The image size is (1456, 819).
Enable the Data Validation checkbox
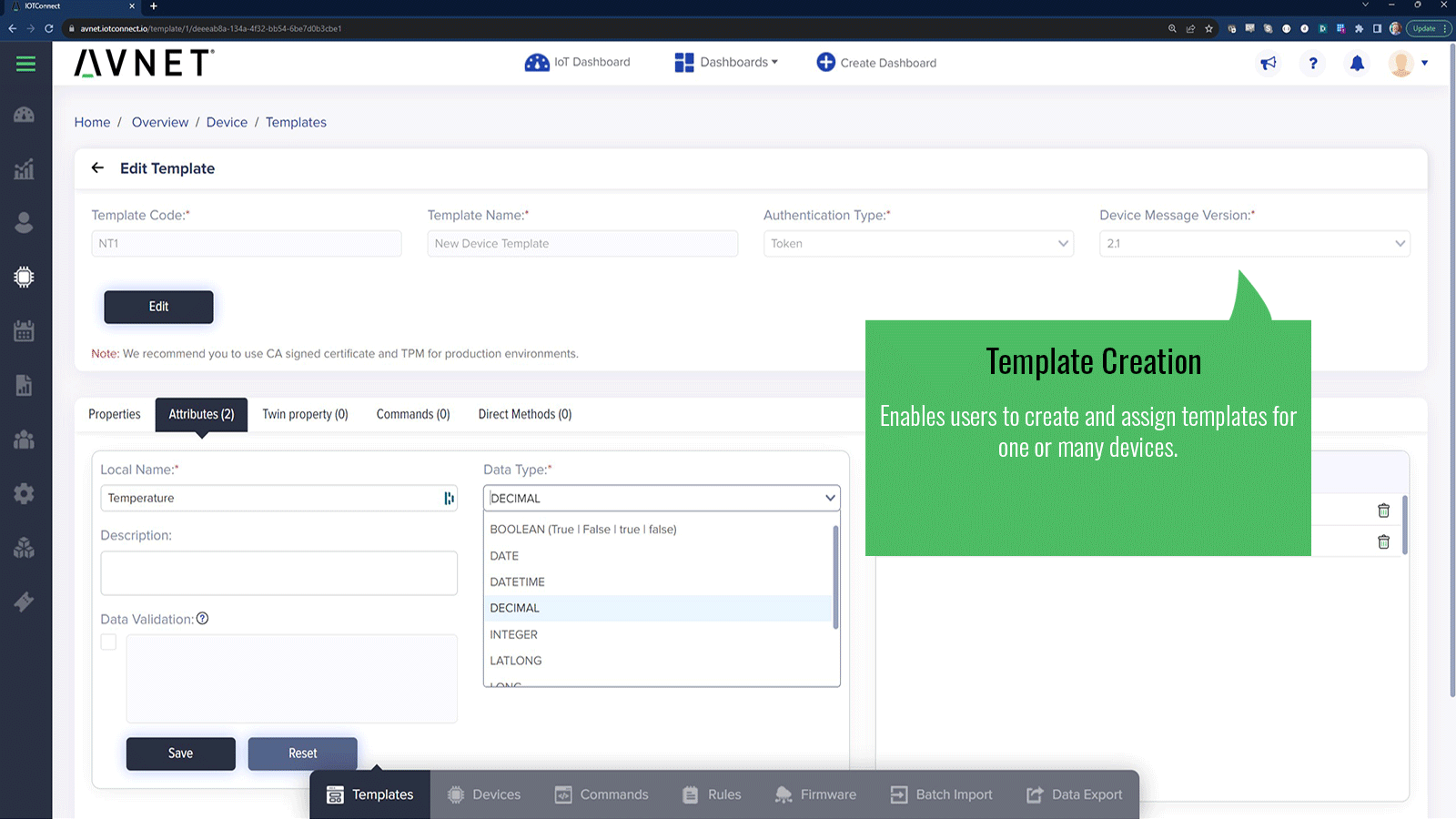pos(107,642)
